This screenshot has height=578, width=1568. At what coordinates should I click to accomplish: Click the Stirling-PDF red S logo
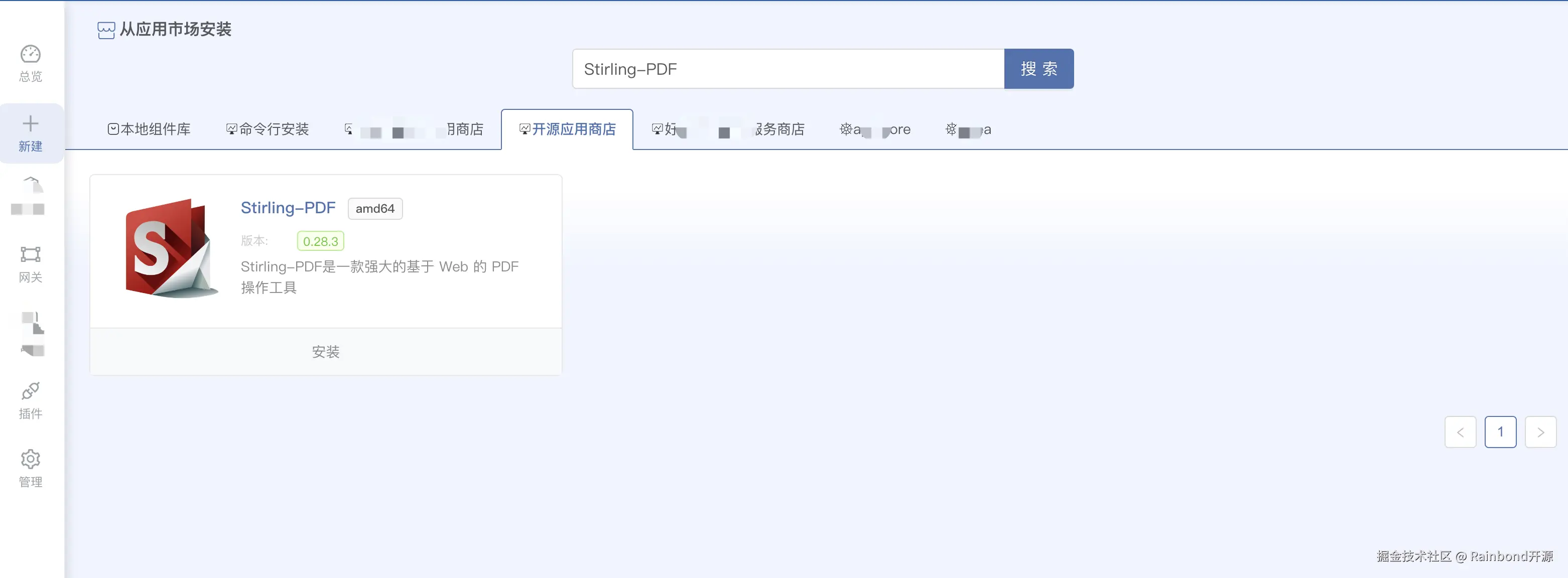click(x=170, y=248)
